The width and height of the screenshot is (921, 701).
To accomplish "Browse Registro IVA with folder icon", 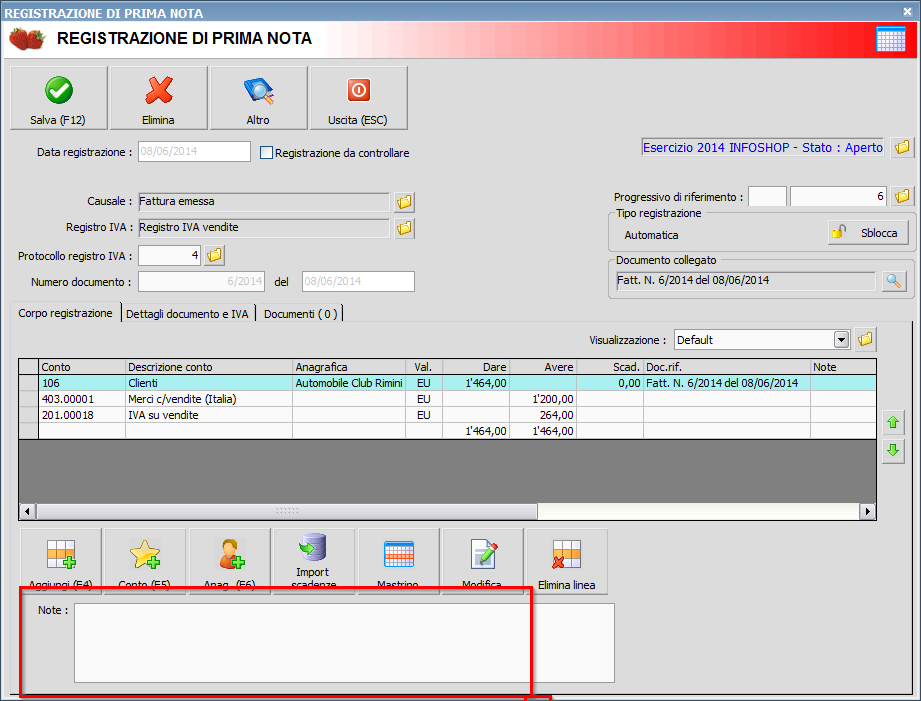I will point(404,228).
